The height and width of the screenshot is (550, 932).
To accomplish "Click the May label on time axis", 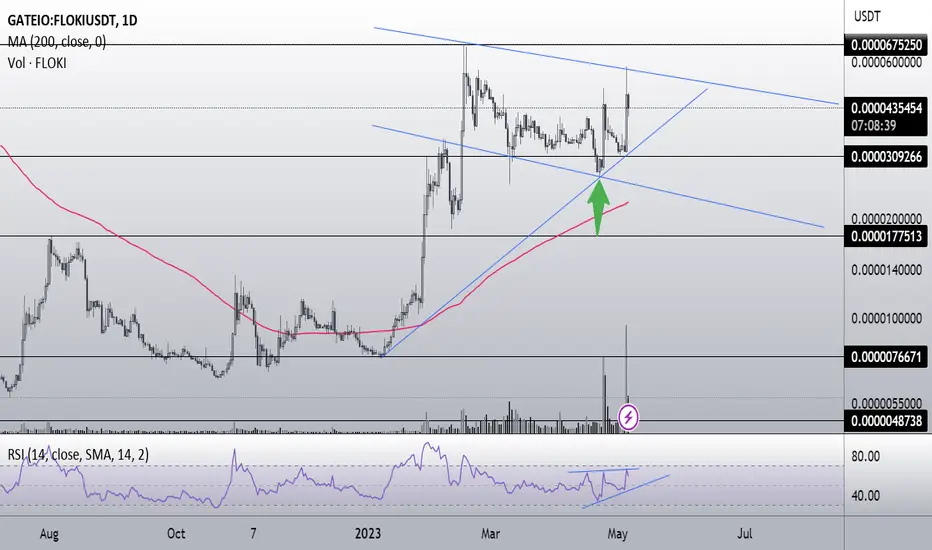I will click(x=618, y=534).
